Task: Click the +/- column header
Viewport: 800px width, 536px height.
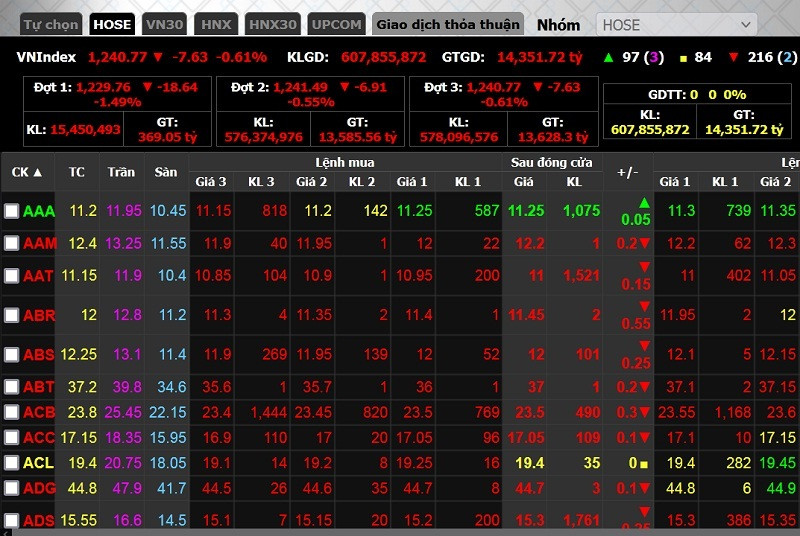Action: pyautogui.click(x=627, y=172)
